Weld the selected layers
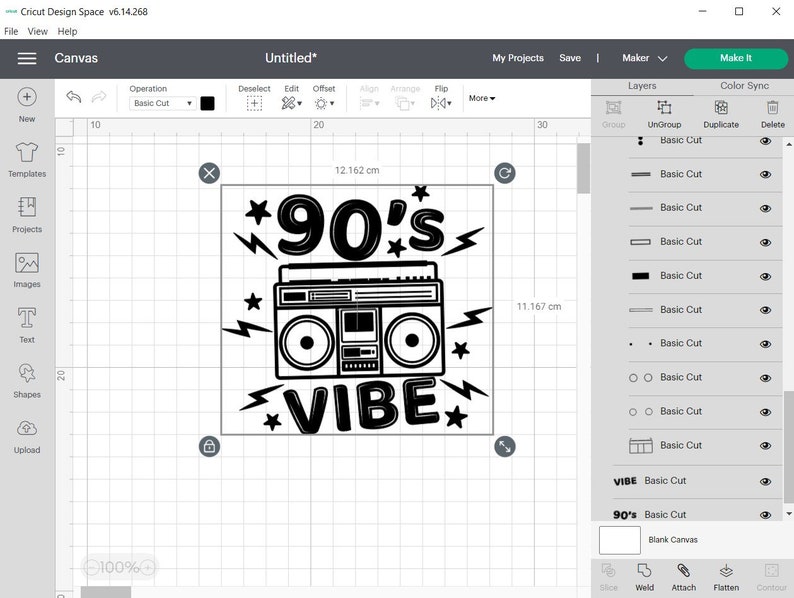This screenshot has width=794, height=598. [x=644, y=577]
